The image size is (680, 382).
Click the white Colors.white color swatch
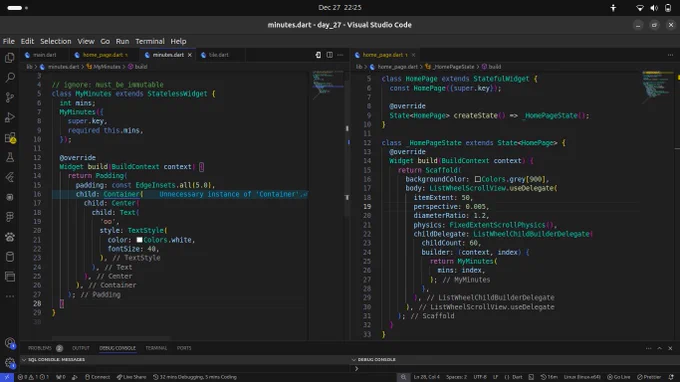tap(139, 240)
